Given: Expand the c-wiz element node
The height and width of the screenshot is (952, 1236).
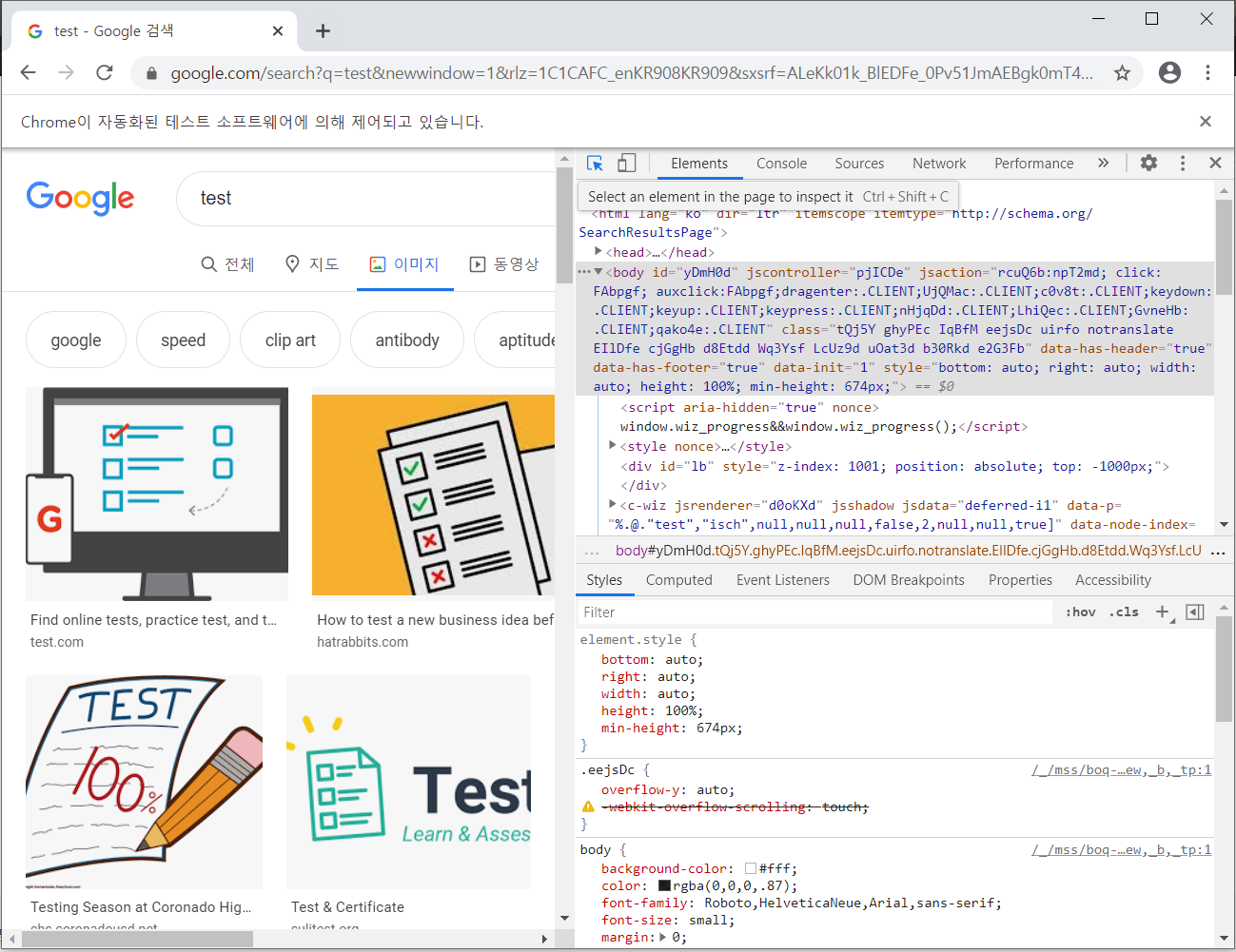Looking at the screenshot, I should tap(613, 504).
